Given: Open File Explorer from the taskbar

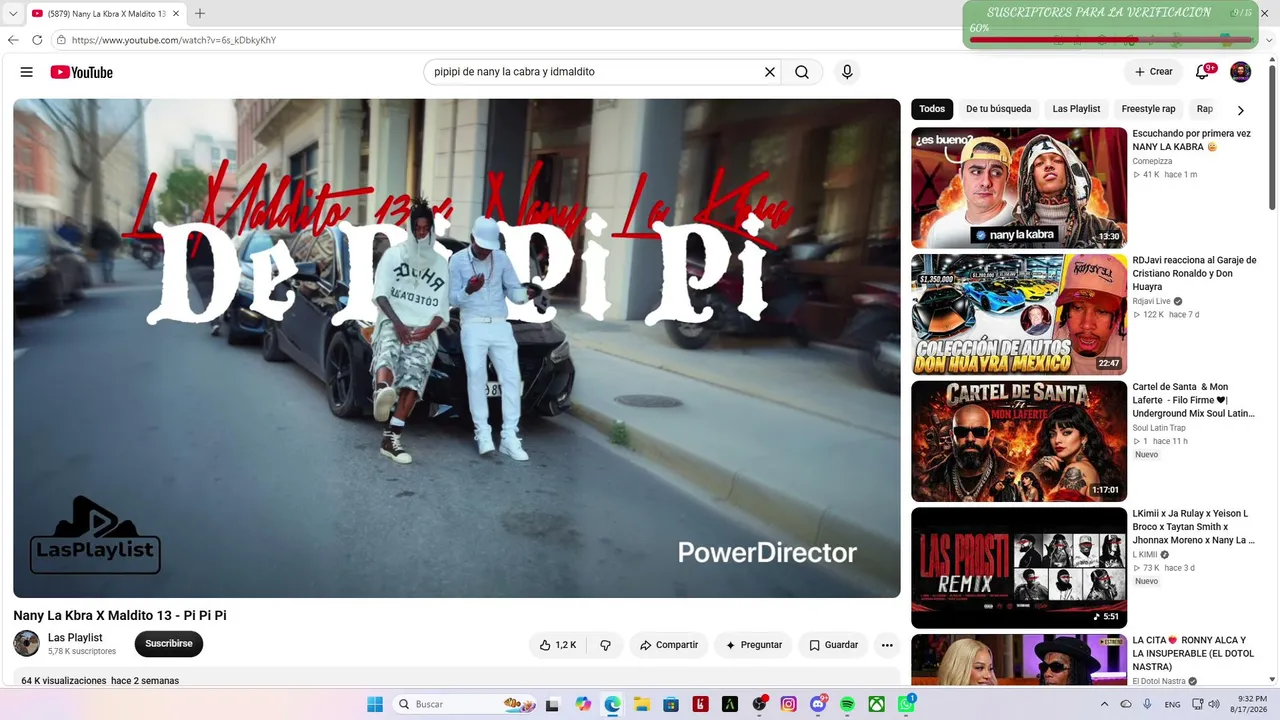Looking at the screenshot, I should click(642, 704).
